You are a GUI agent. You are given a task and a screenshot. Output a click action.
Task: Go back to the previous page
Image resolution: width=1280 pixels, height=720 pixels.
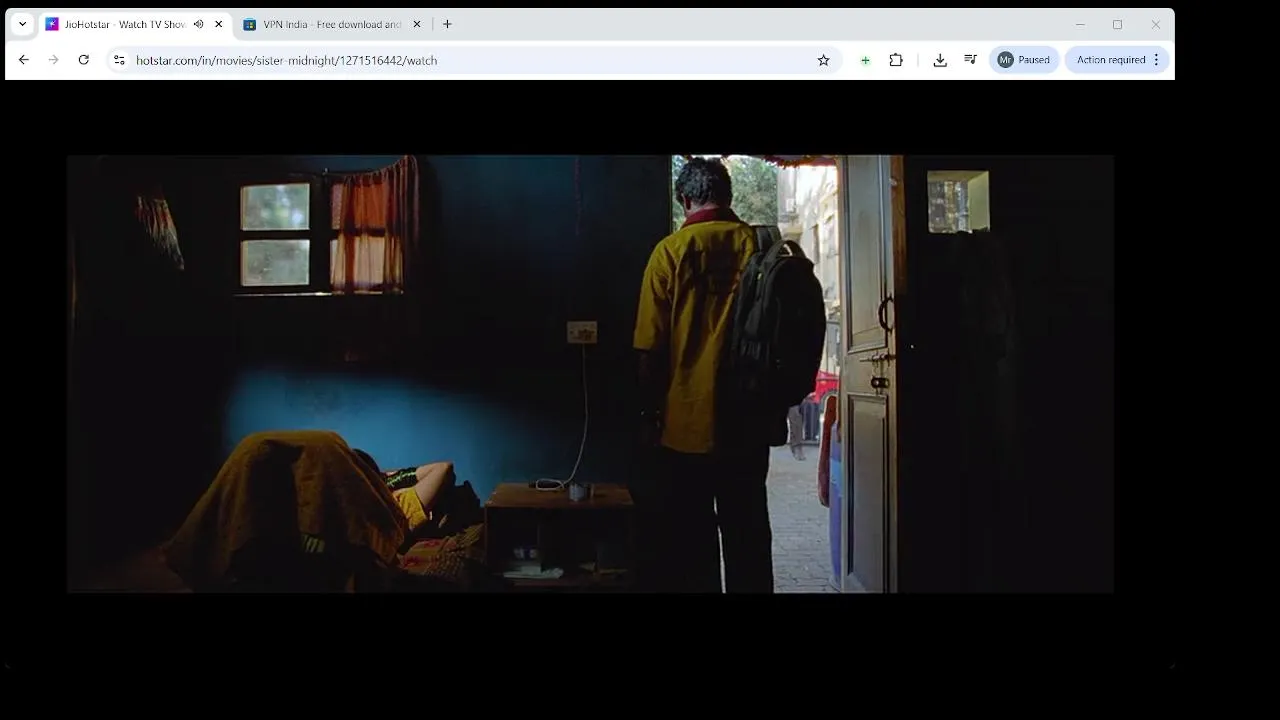[24, 60]
